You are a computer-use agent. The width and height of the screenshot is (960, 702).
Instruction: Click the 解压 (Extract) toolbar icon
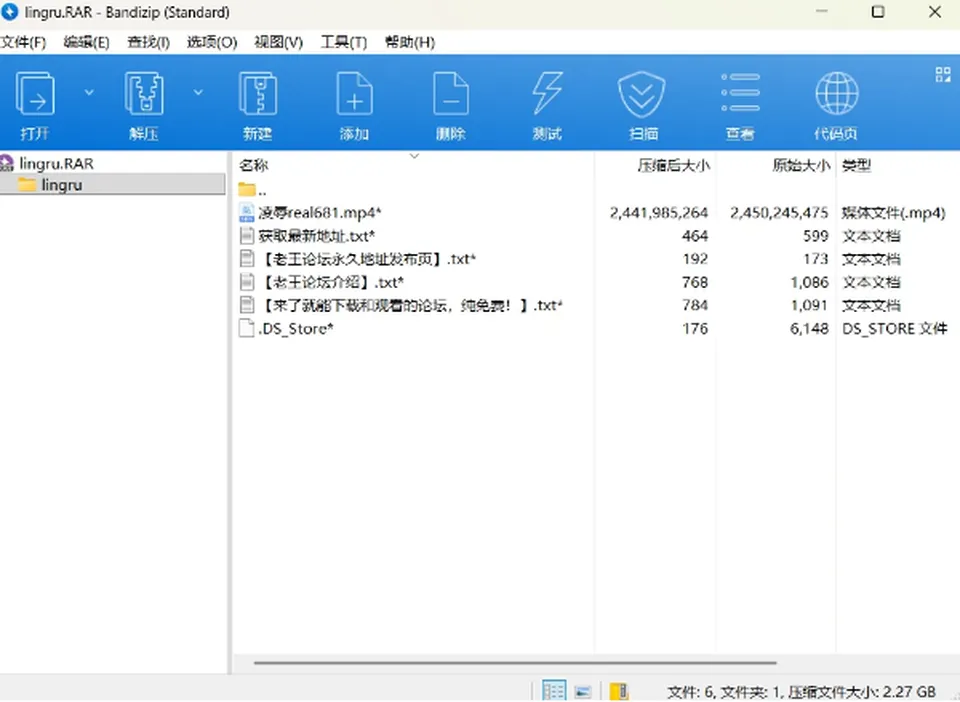pyautogui.click(x=144, y=94)
